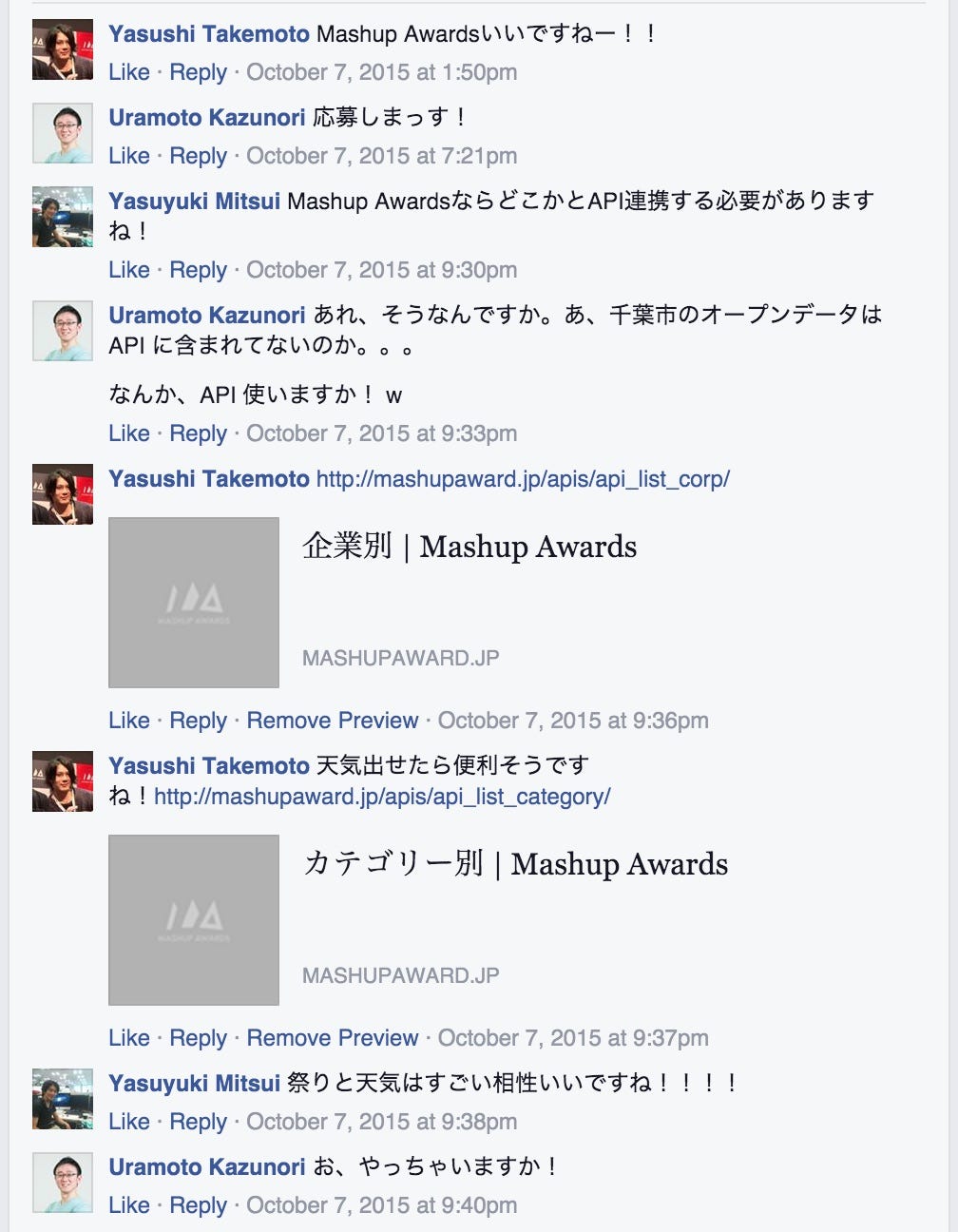Screen dimensions: 958x1232
Task: Like the comment posted at 1:50pm
Action: coord(129,72)
